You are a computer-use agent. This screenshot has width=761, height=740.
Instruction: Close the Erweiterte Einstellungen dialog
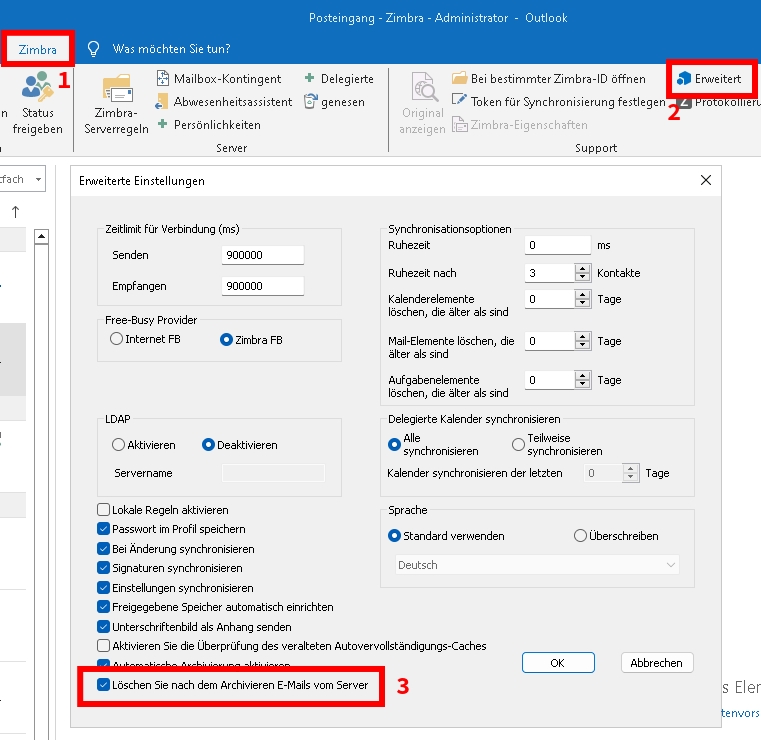706,181
